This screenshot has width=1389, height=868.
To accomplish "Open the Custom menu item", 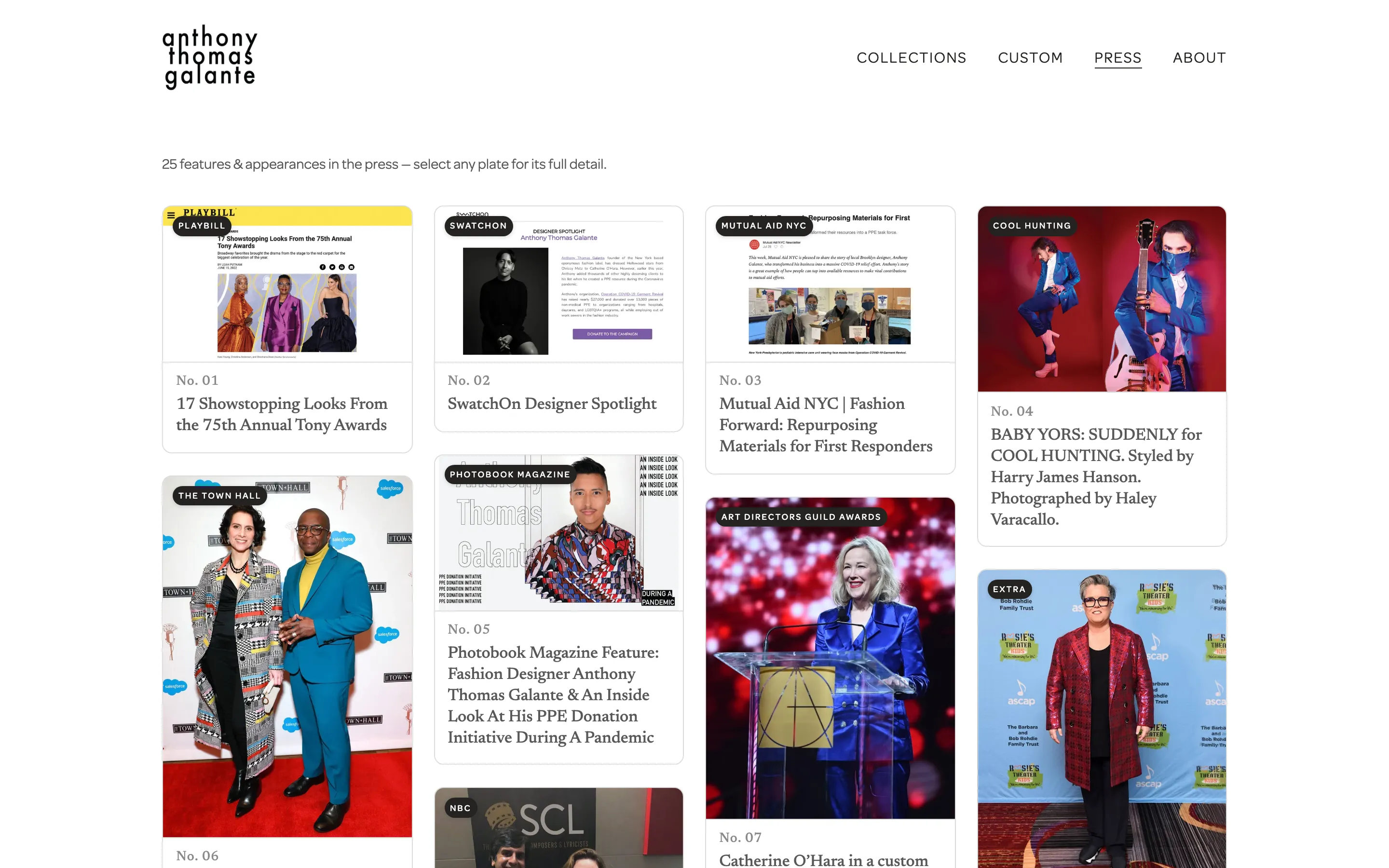I will coord(1030,58).
